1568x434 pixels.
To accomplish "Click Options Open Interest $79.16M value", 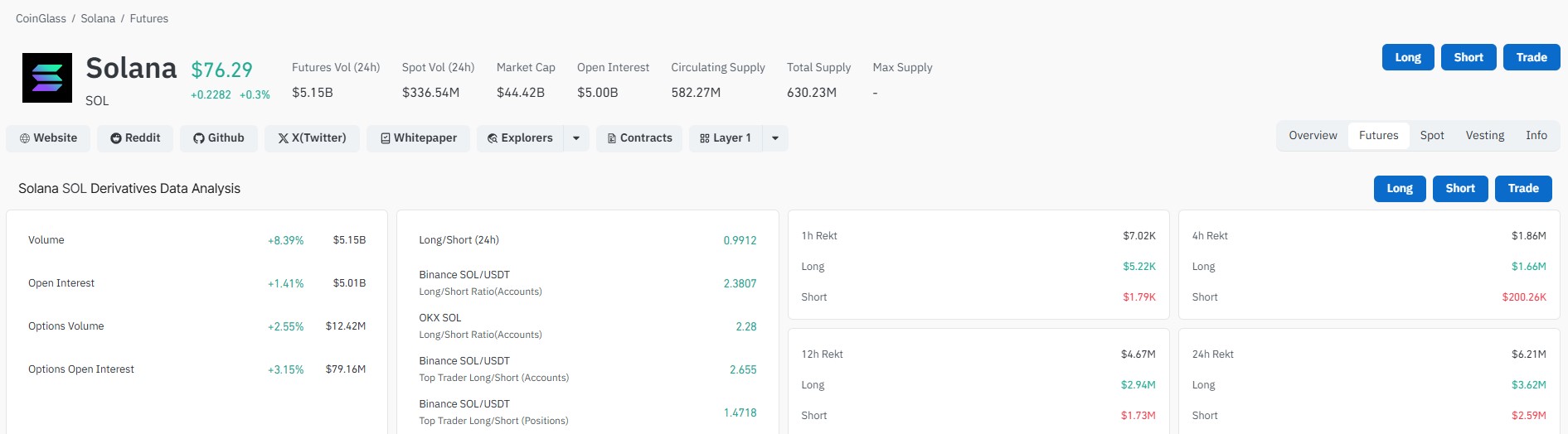I will click(x=346, y=369).
